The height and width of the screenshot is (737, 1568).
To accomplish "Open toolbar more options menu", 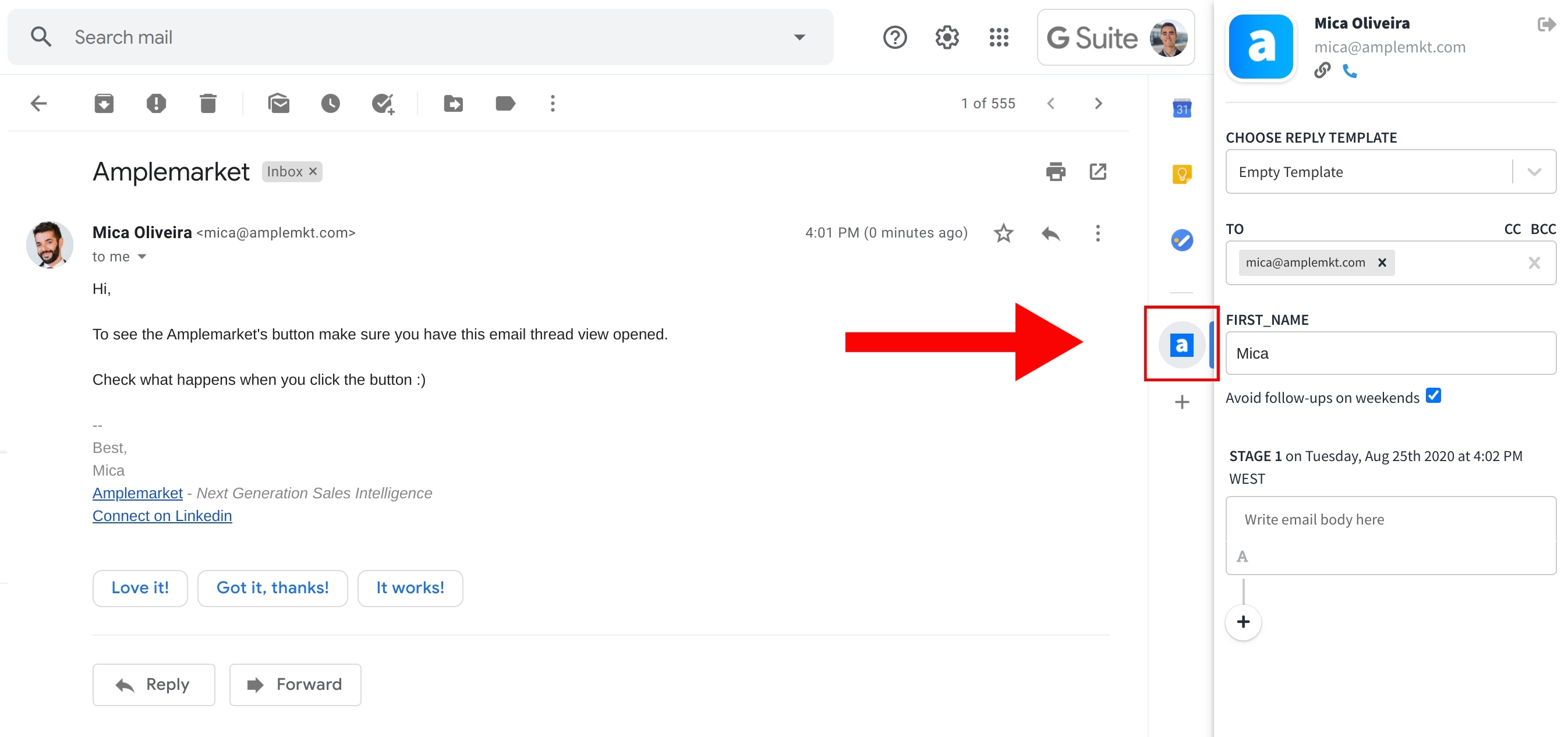I will click(553, 104).
